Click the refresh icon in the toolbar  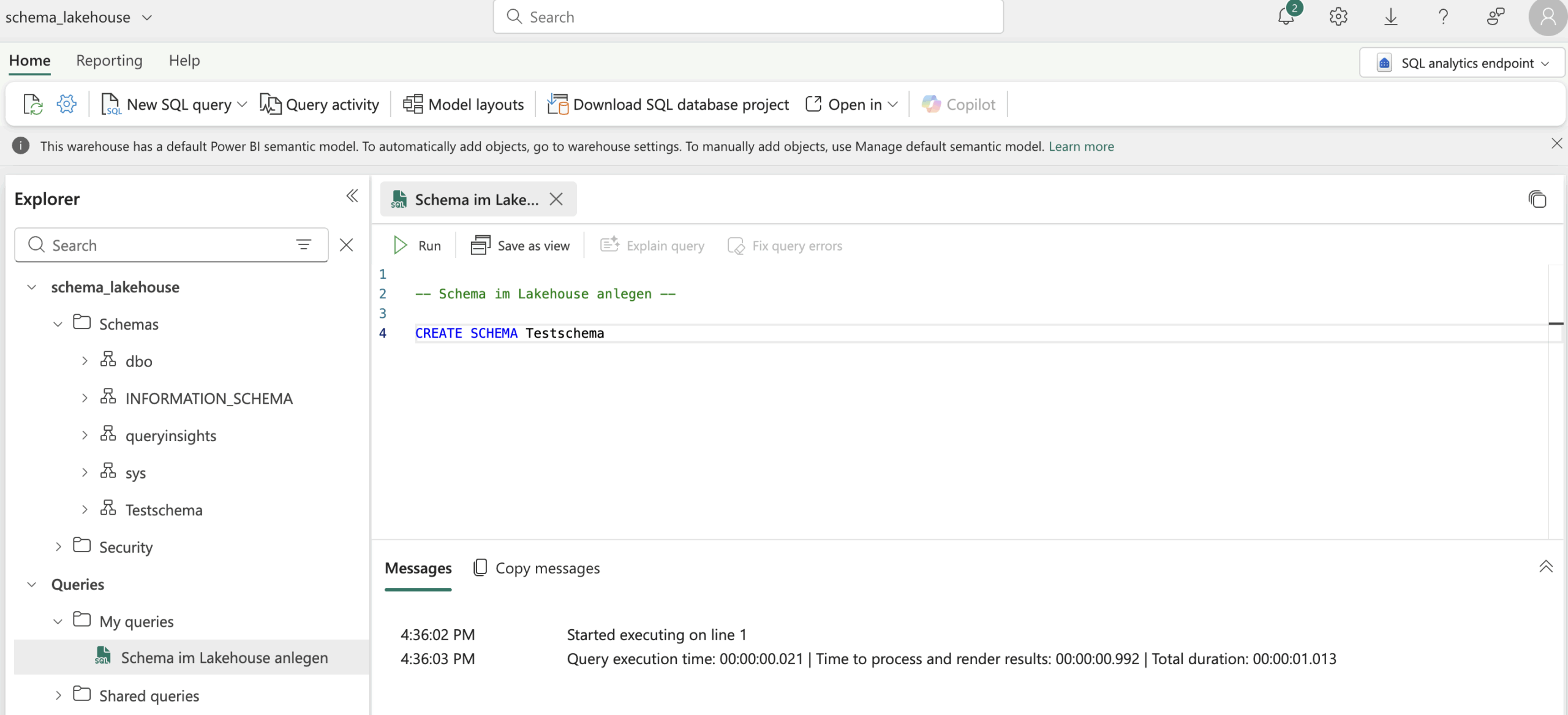(x=32, y=104)
